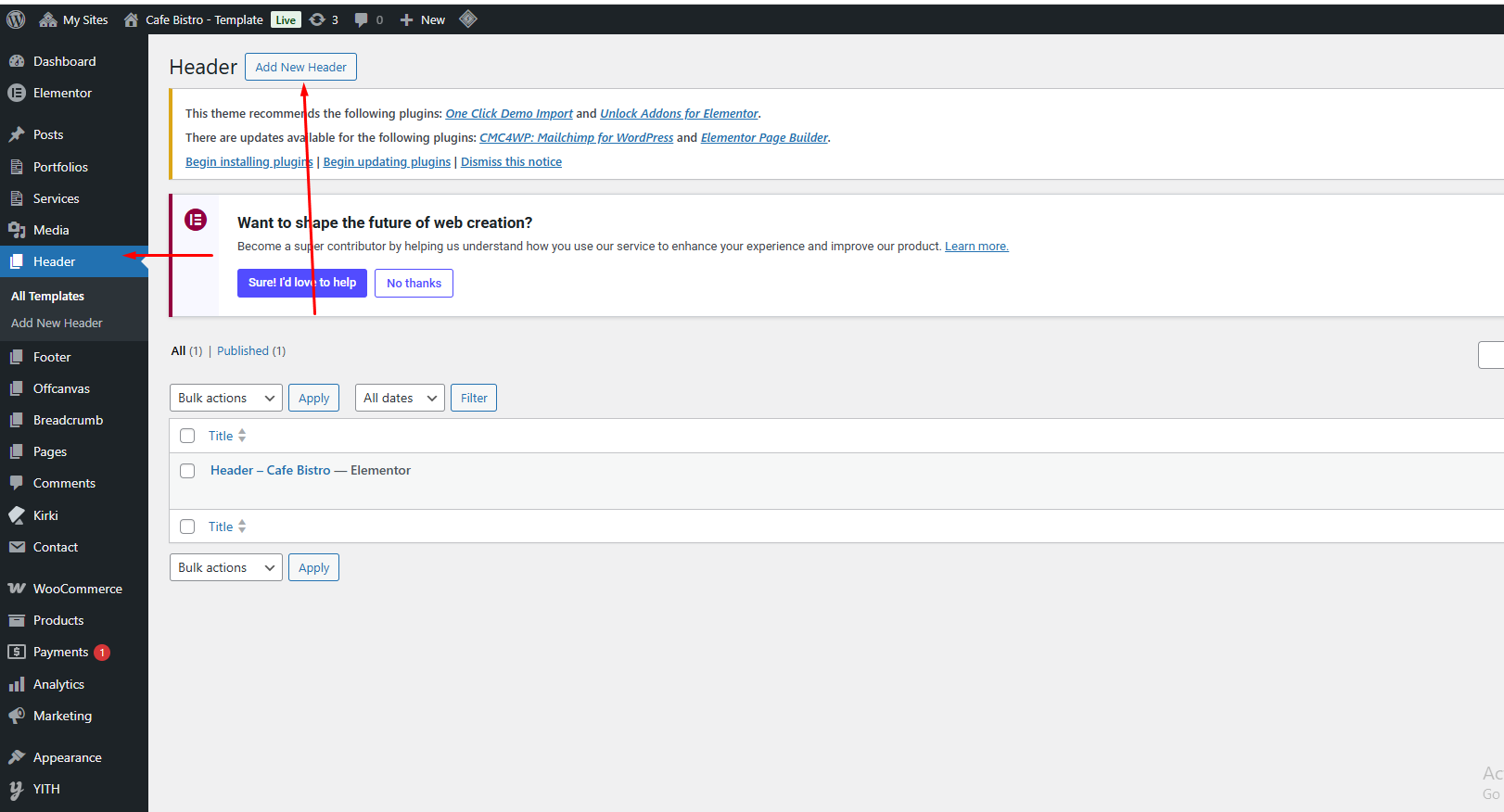The height and width of the screenshot is (812, 1504).
Task: Click the Live status badge
Action: coord(286,19)
